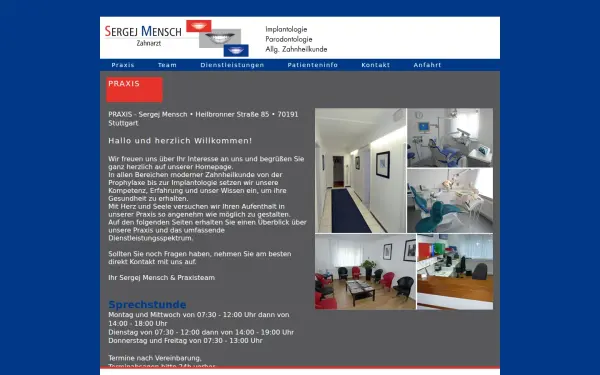Open the treatment room photo with blue chair
The height and width of the screenshot is (375, 600).
[x=450, y=137]
